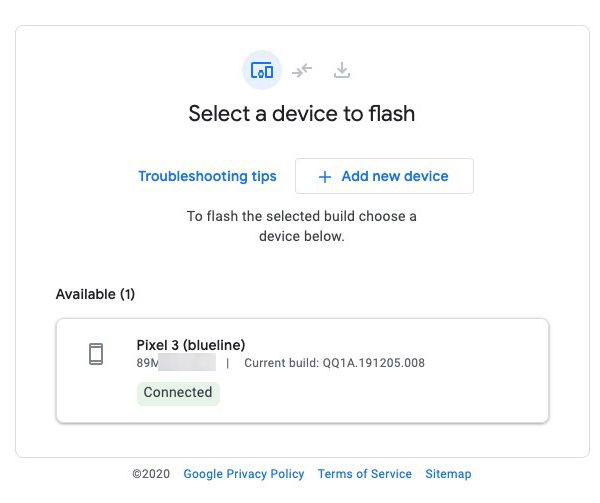Click the build selection arrows step icon
This screenshot has width=600, height=503.
302,71
